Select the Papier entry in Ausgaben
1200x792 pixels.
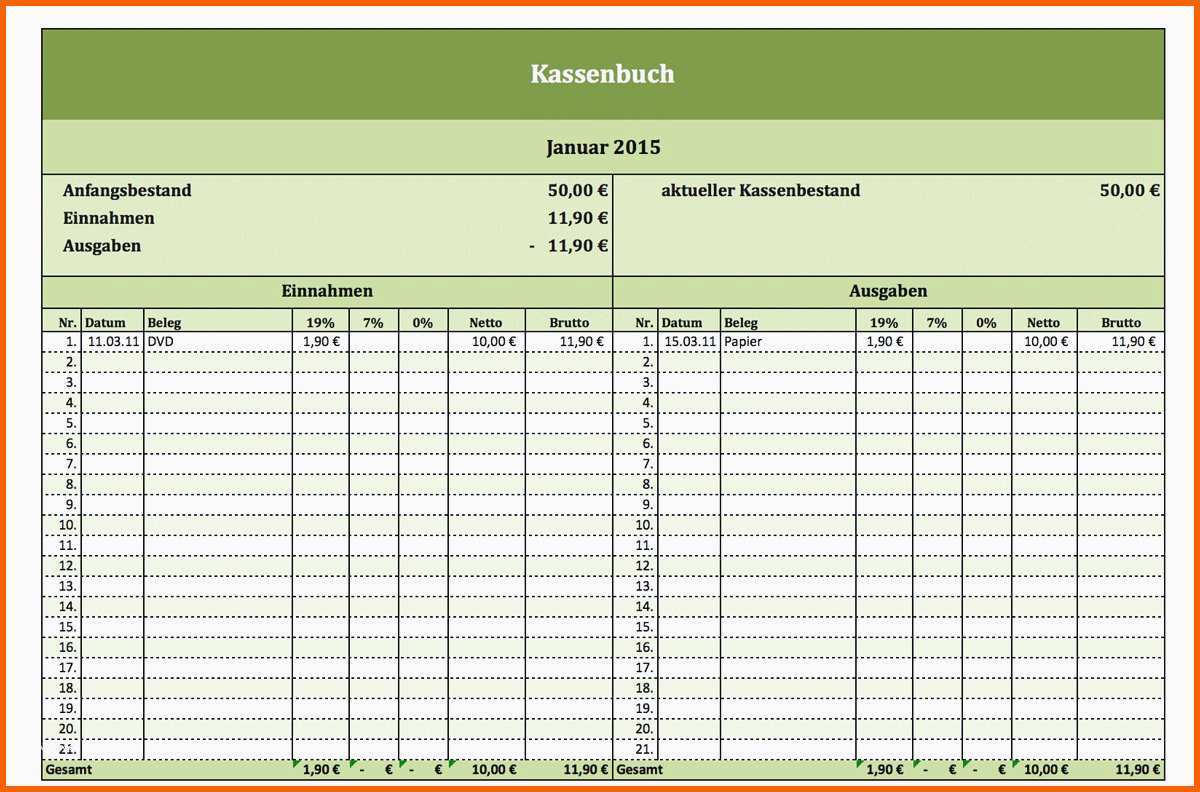coord(743,341)
